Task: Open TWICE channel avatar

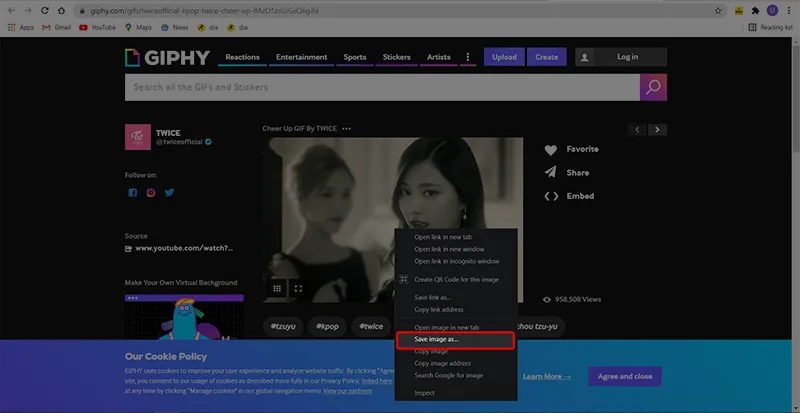Action: tap(138, 137)
